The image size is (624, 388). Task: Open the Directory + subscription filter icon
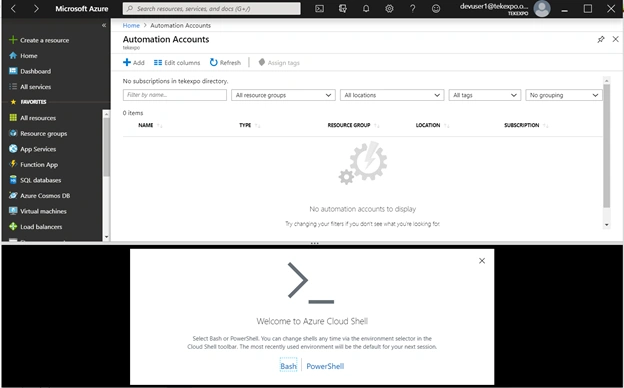click(x=342, y=9)
